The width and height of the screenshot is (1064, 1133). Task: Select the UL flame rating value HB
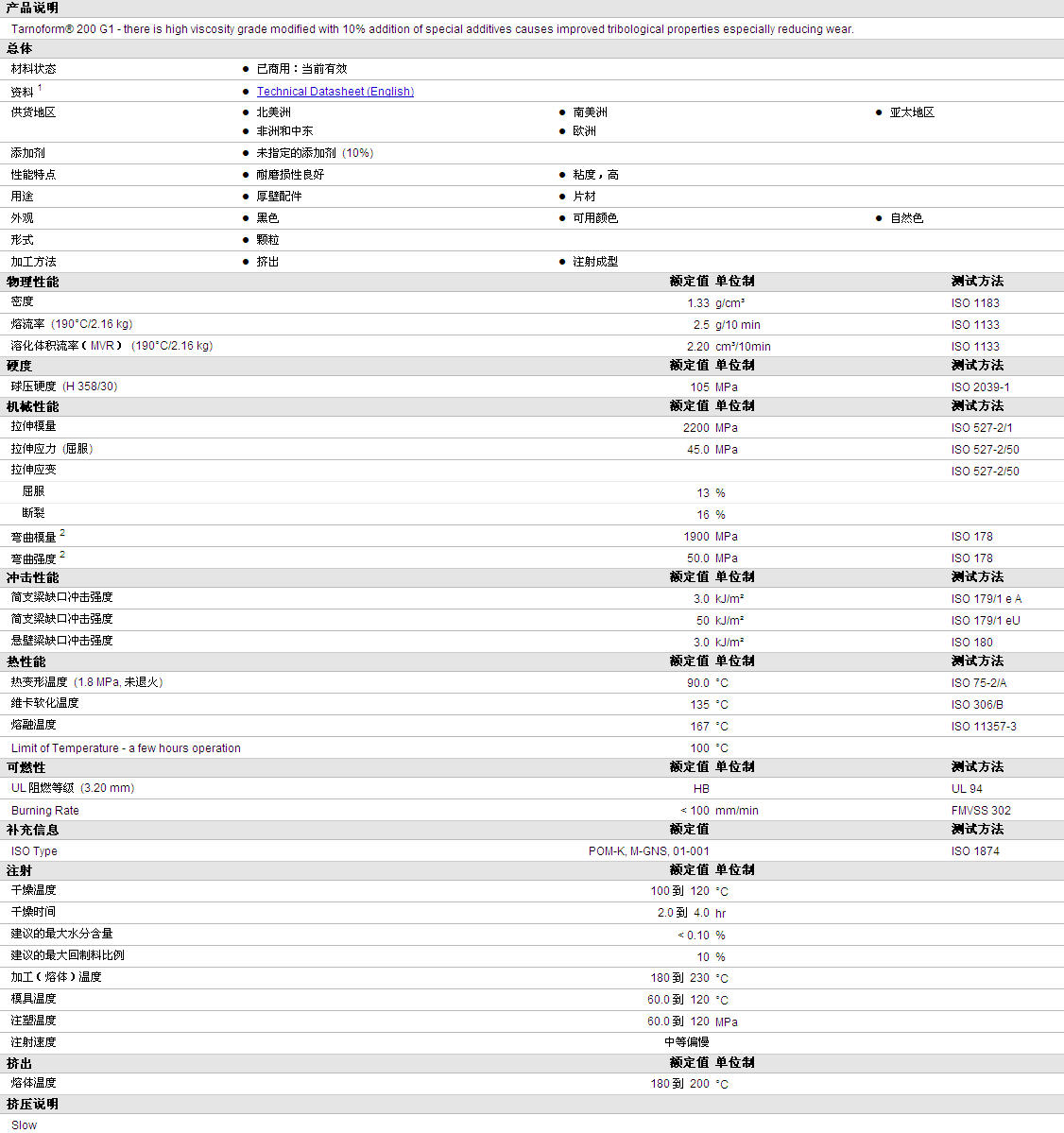(x=701, y=788)
